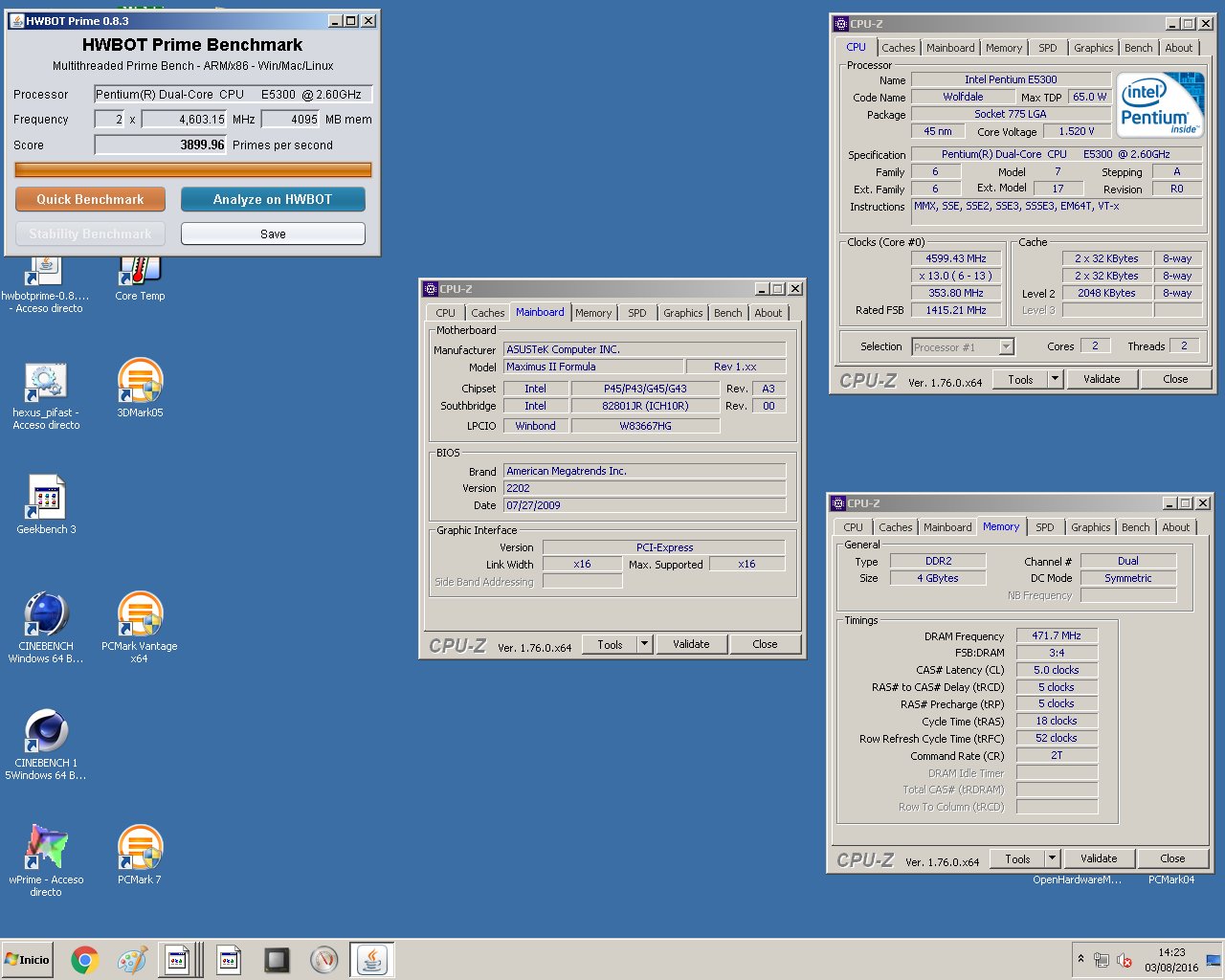Open Google Chrome from the taskbar
The image size is (1225, 980).
tap(85, 960)
